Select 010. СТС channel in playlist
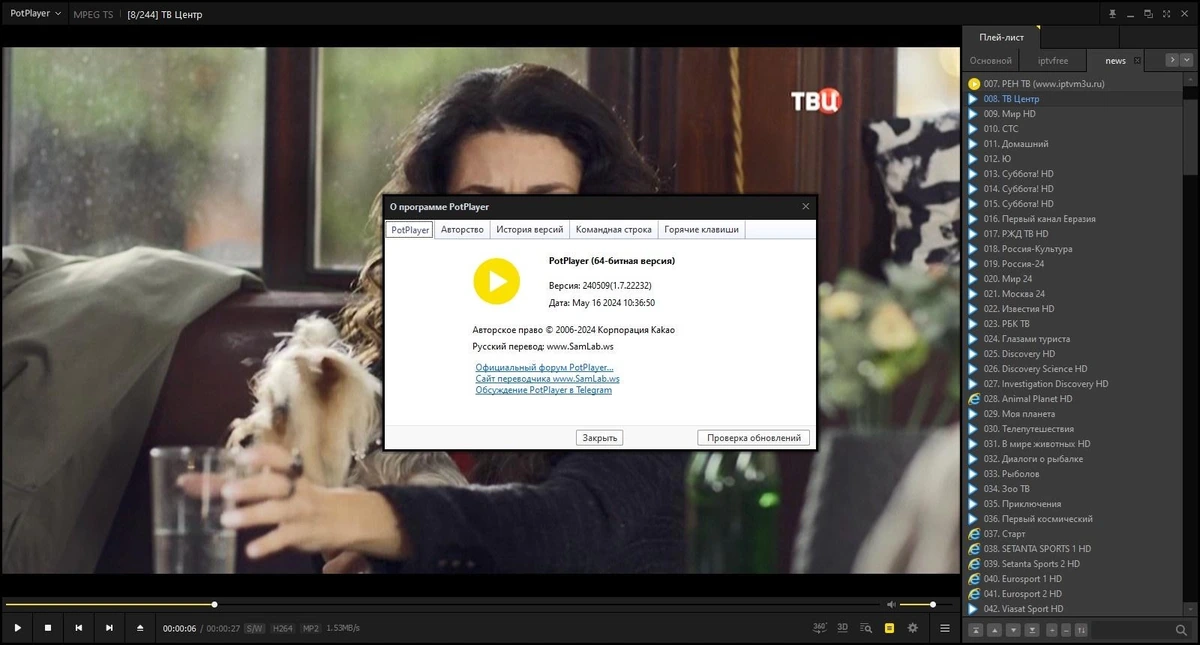 coord(1072,129)
